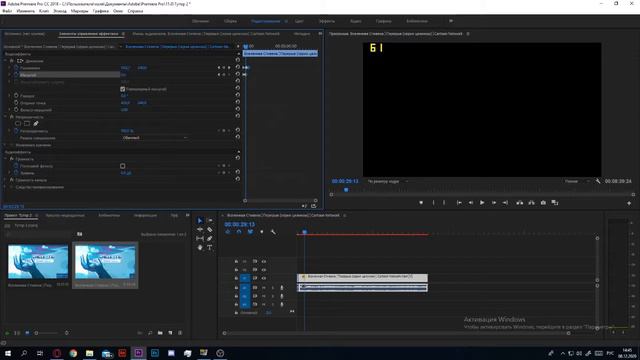This screenshot has height=360, width=640.
Task: Create a four-point rectangle mask under Opacity
Action: point(27,123)
